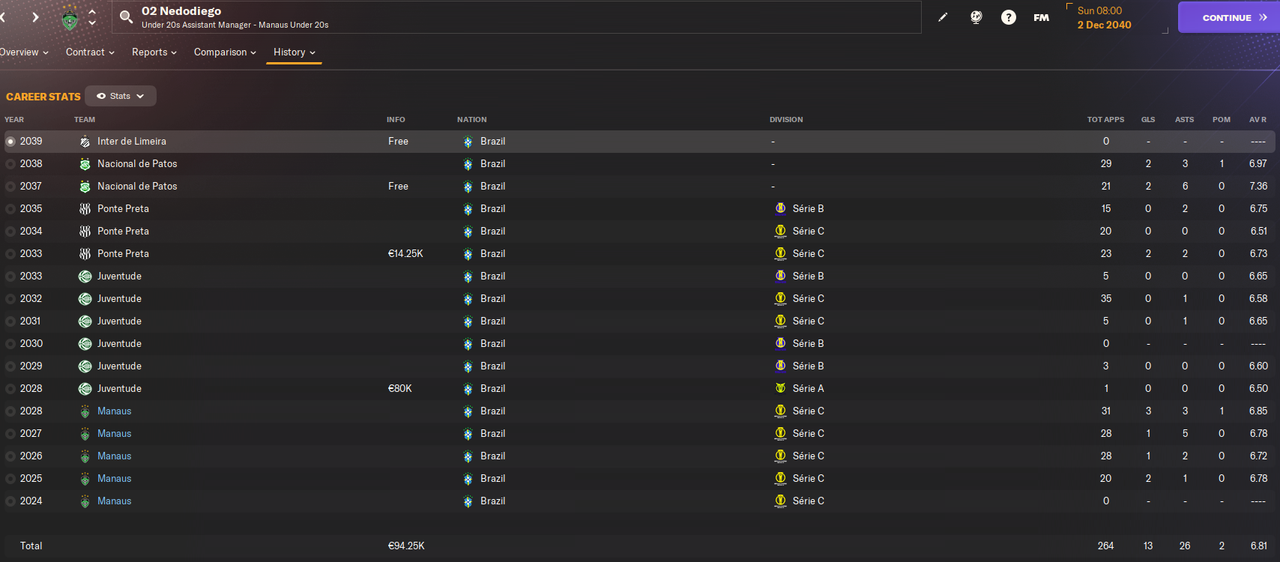Select the 2027 row radio button

(10, 434)
